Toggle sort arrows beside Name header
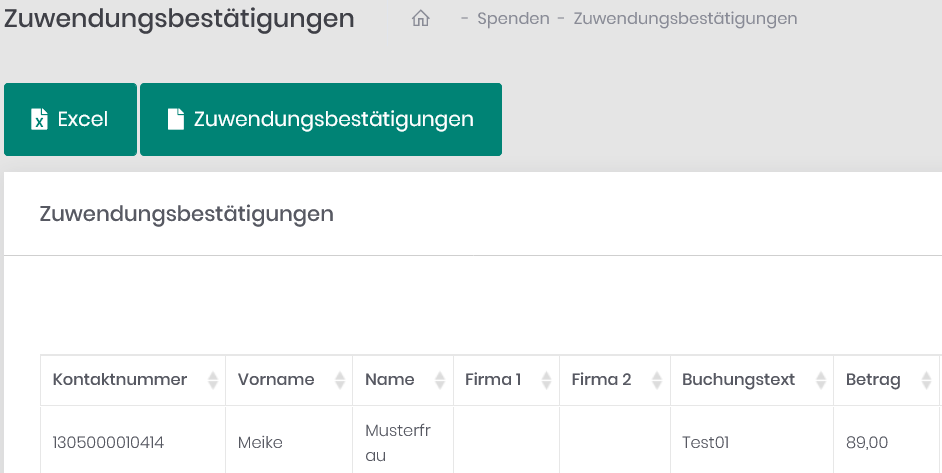942x473 pixels. (439, 380)
